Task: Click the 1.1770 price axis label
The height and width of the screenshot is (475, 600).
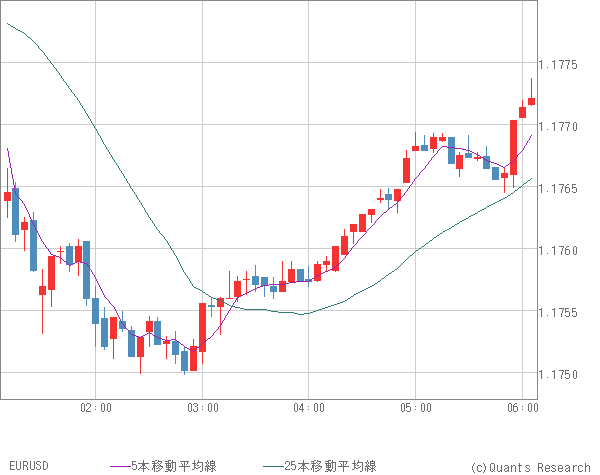Action: click(558, 127)
